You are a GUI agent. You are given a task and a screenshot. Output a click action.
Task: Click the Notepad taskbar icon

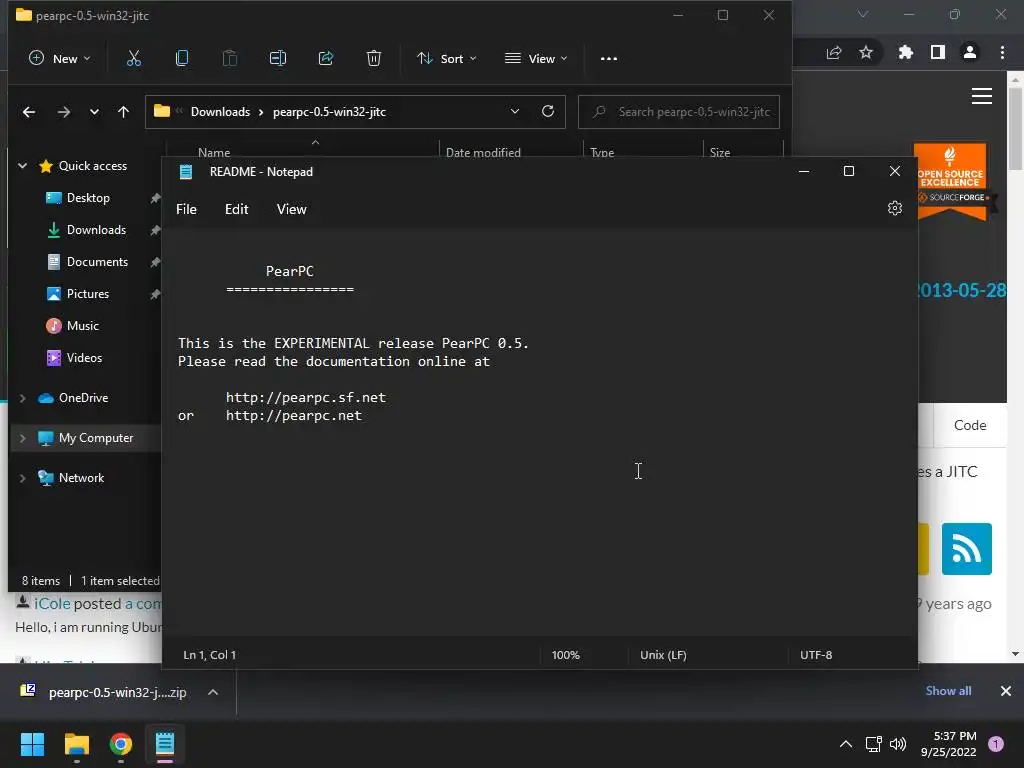click(x=165, y=744)
